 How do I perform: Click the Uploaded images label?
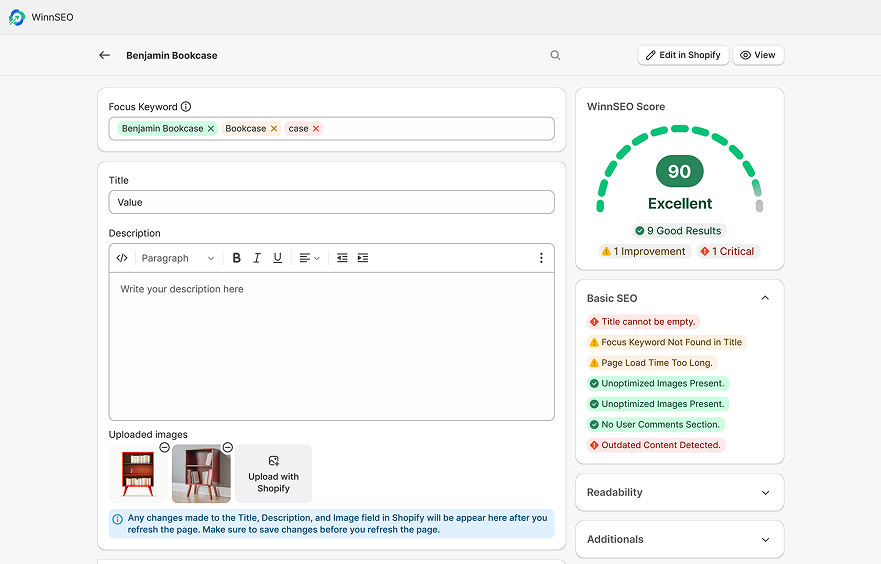[148, 434]
